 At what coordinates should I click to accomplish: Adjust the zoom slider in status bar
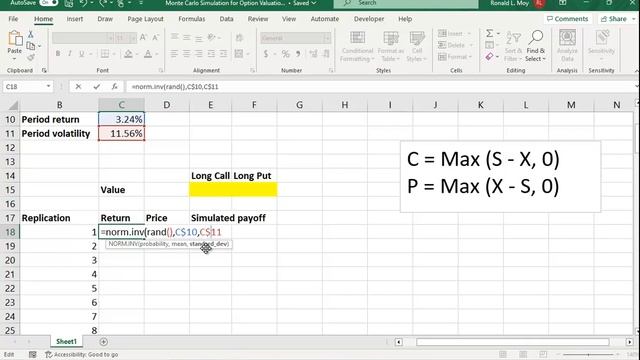pos(588,354)
